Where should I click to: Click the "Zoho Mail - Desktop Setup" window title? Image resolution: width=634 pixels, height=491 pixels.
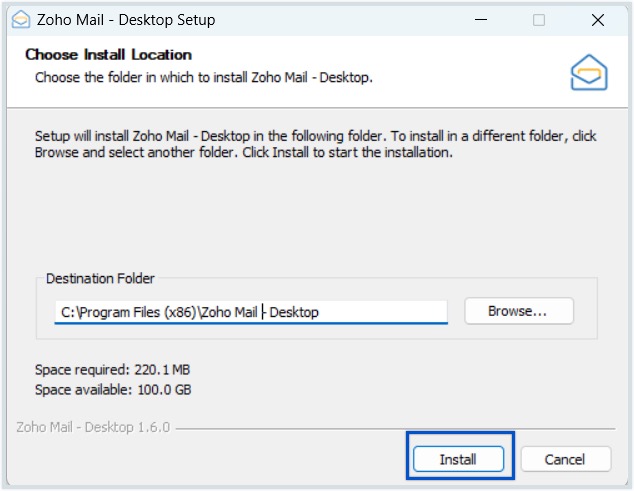(126, 19)
